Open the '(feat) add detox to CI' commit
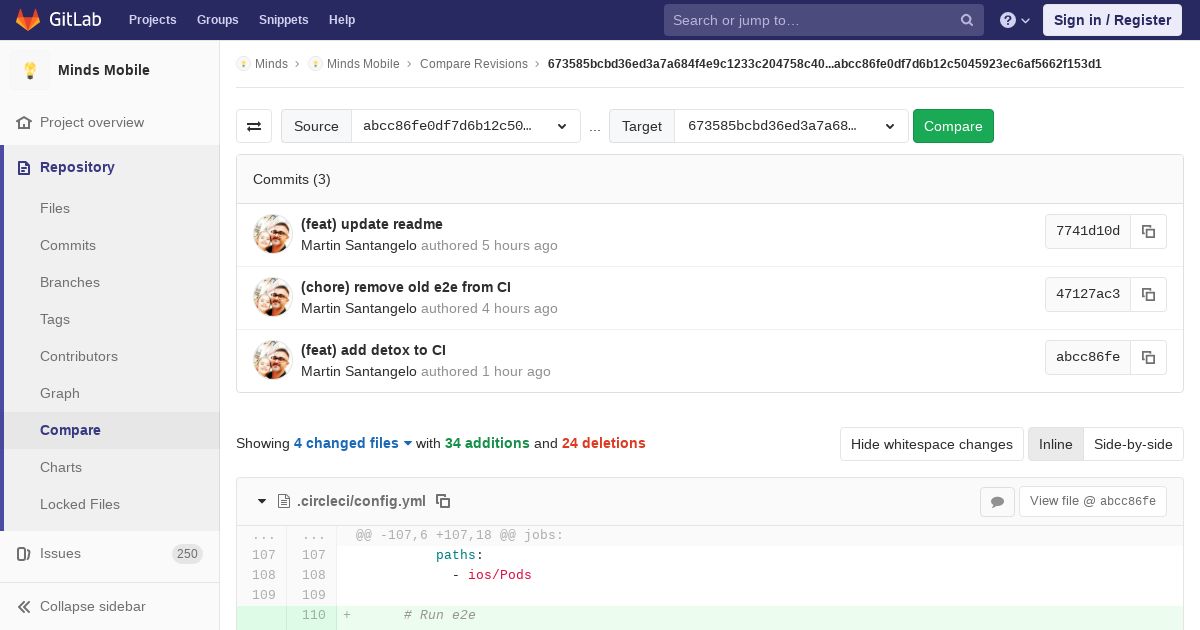This screenshot has height=630, width=1200. point(373,350)
